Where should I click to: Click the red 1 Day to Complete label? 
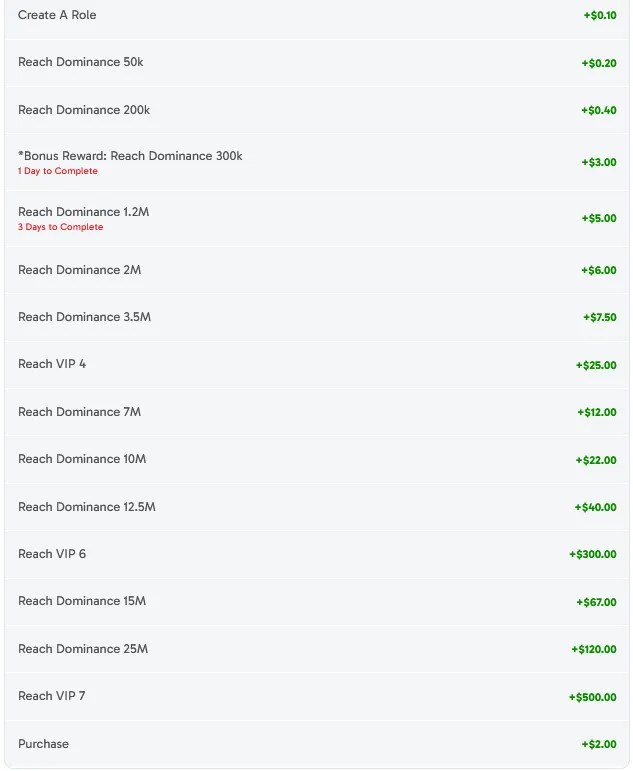[58, 171]
